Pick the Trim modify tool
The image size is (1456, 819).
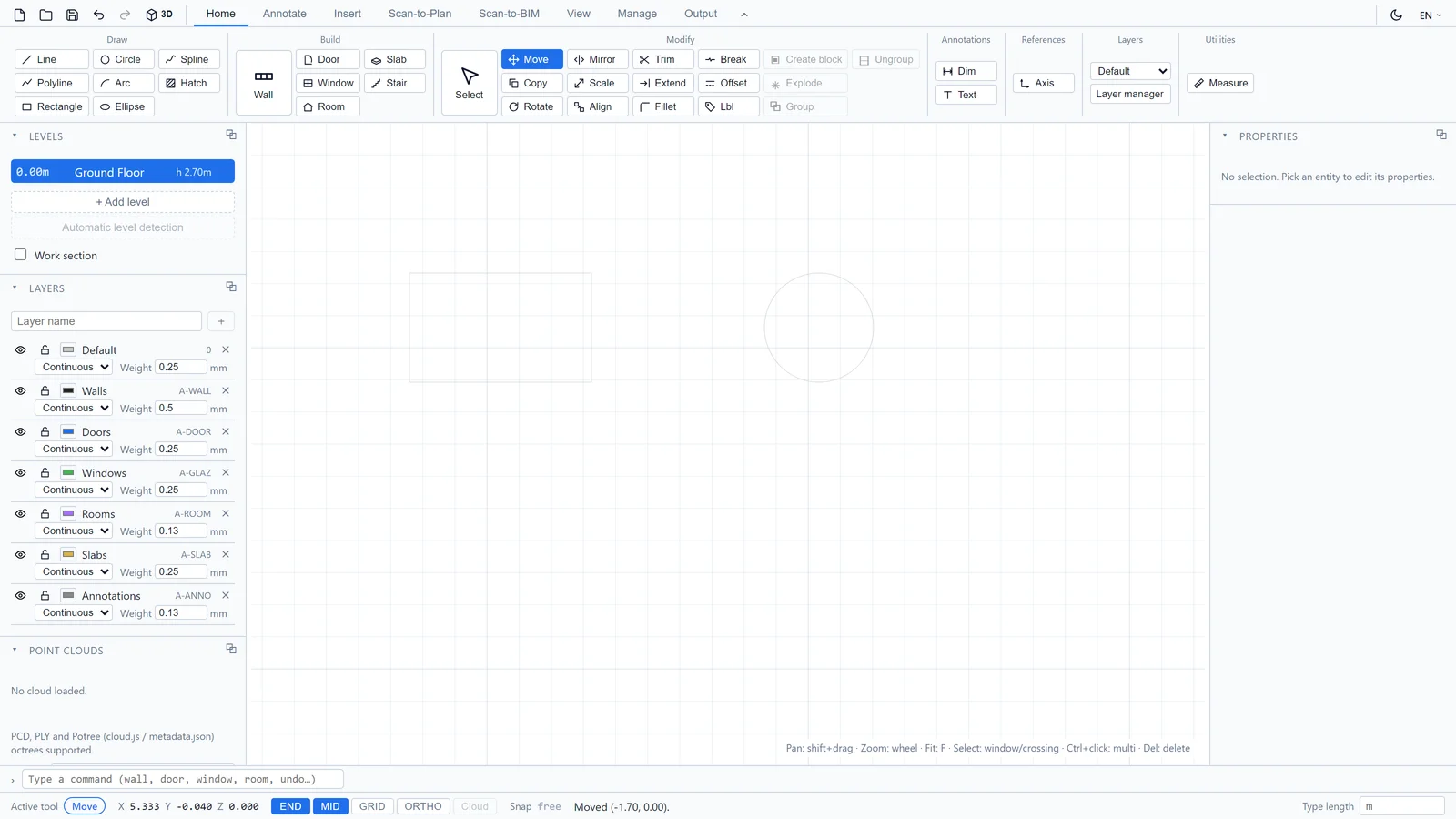pyautogui.click(x=663, y=59)
